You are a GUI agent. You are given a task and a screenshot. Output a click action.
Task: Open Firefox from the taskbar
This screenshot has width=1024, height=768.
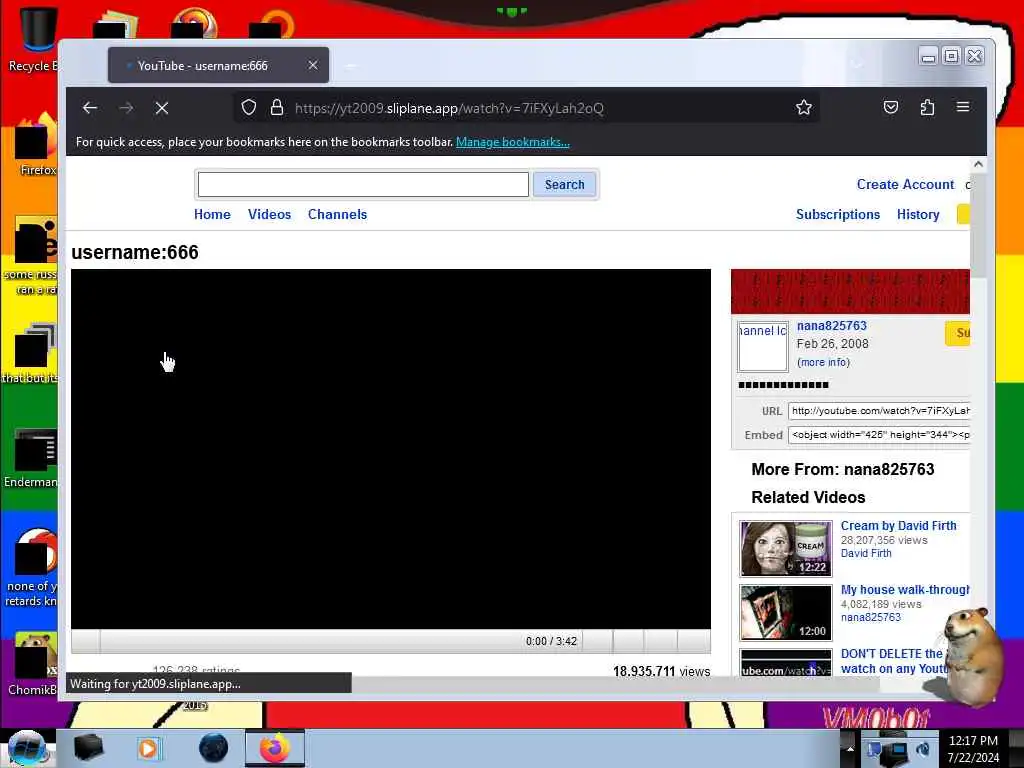tap(275, 748)
